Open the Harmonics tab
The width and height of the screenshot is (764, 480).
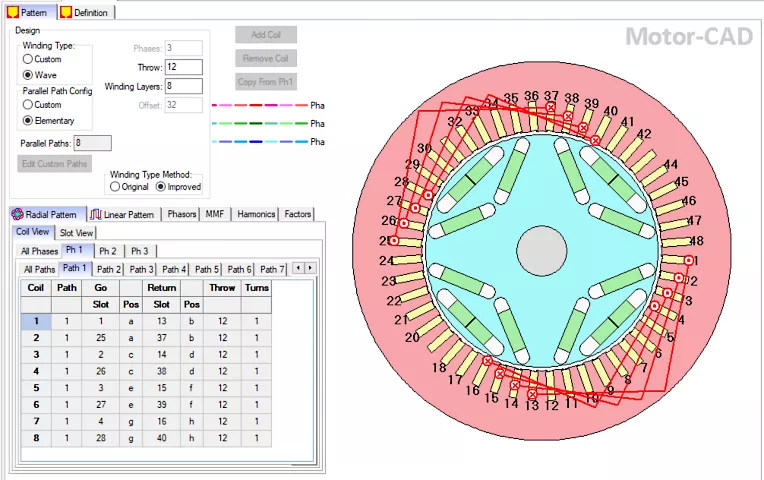pyautogui.click(x=255, y=214)
